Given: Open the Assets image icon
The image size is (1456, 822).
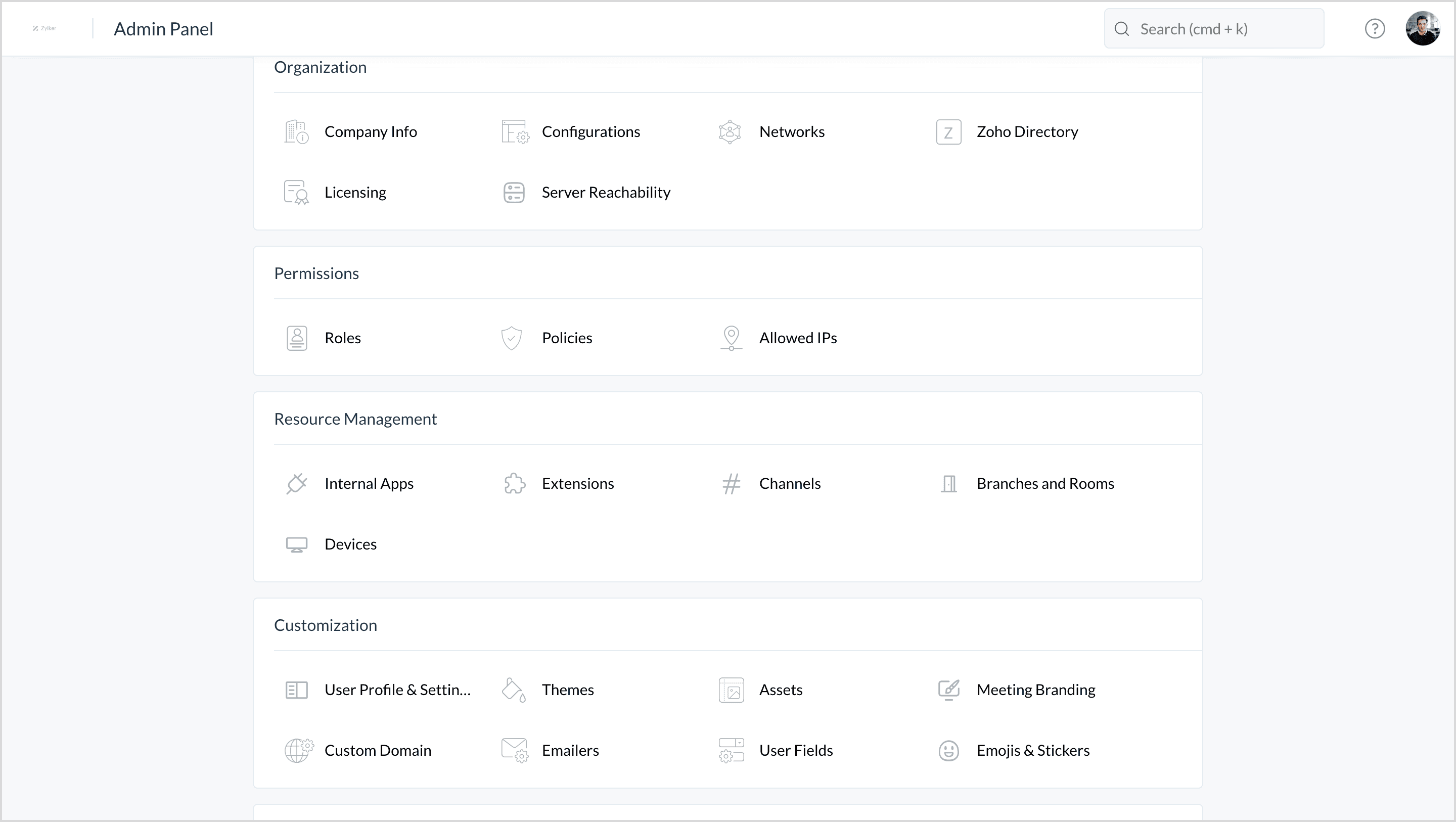Looking at the screenshot, I should tap(731, 690).
